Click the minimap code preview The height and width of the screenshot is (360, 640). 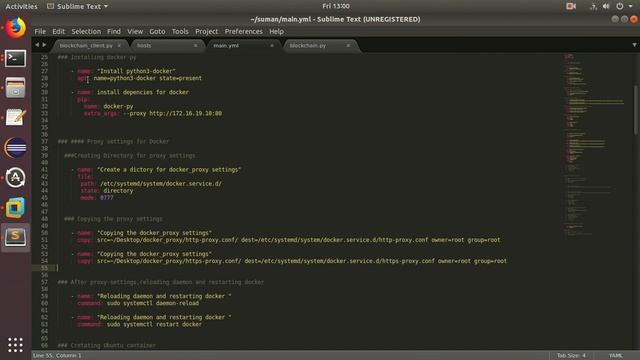(594, 145)
